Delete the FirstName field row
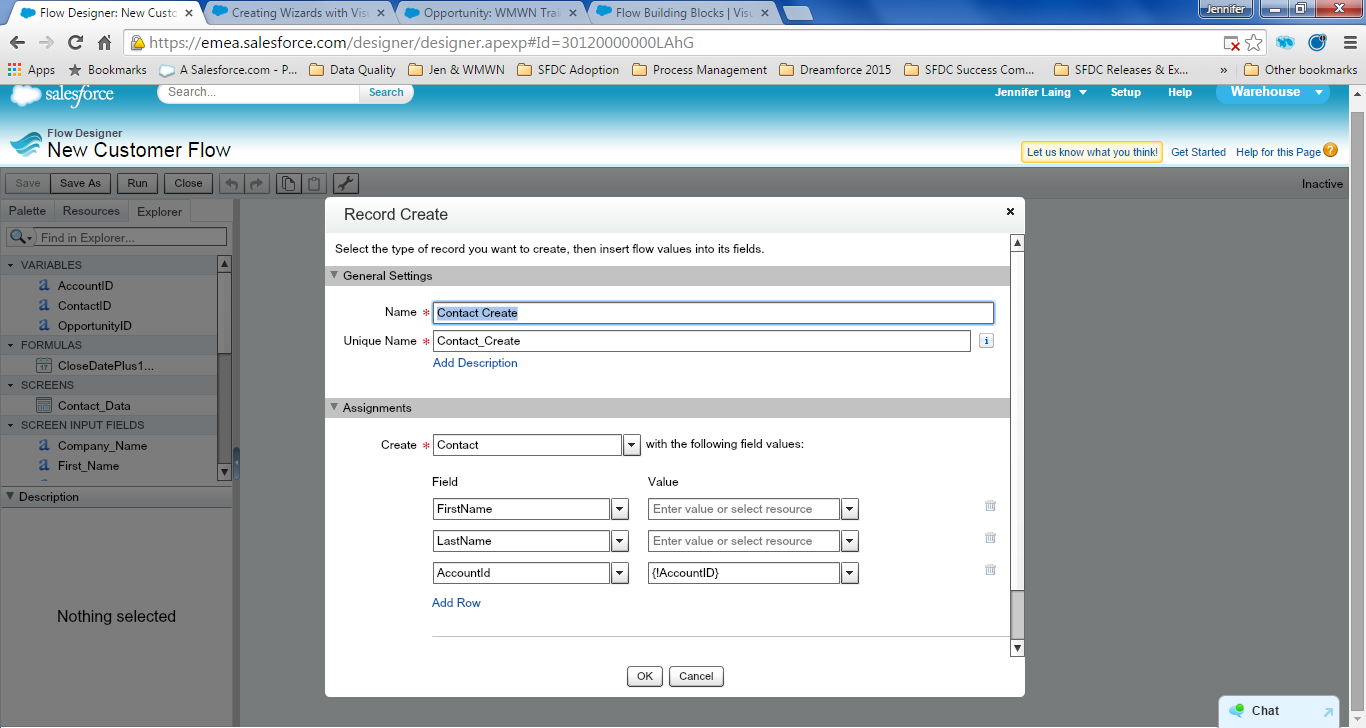Viewport: 1366px width, 728px height. [990, 506]
